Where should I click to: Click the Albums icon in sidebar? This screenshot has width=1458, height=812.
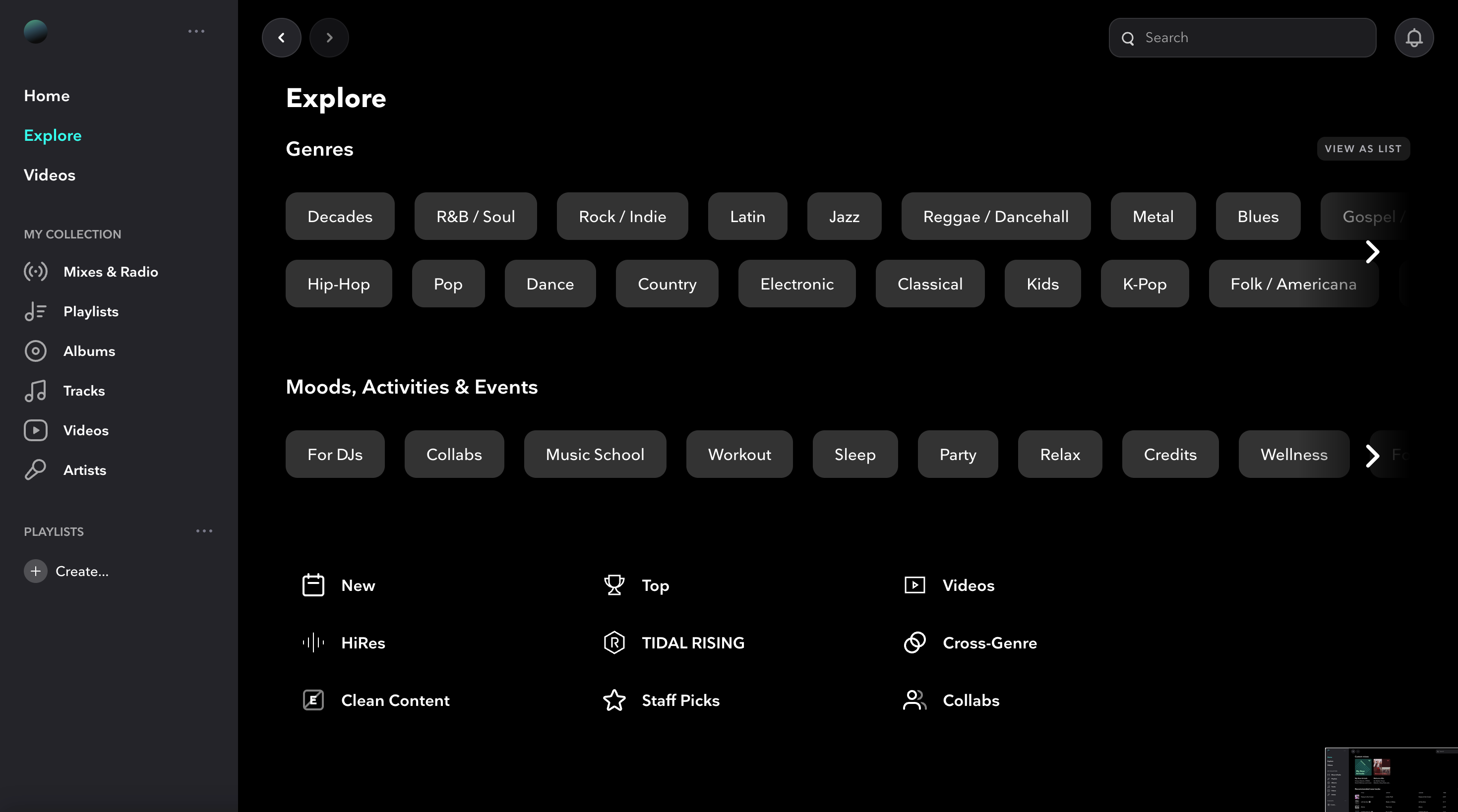click(x=36, y=351)
